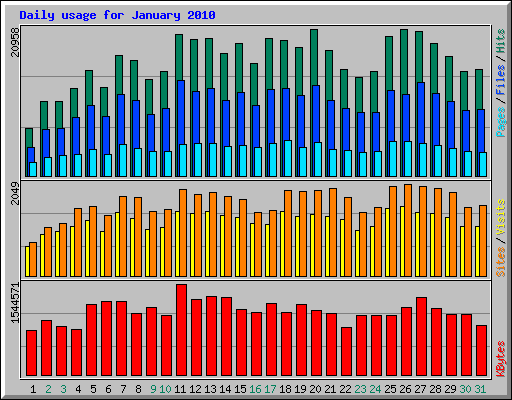
Task: Click the green Hits bar for day 26
Action: click(404, 62)
